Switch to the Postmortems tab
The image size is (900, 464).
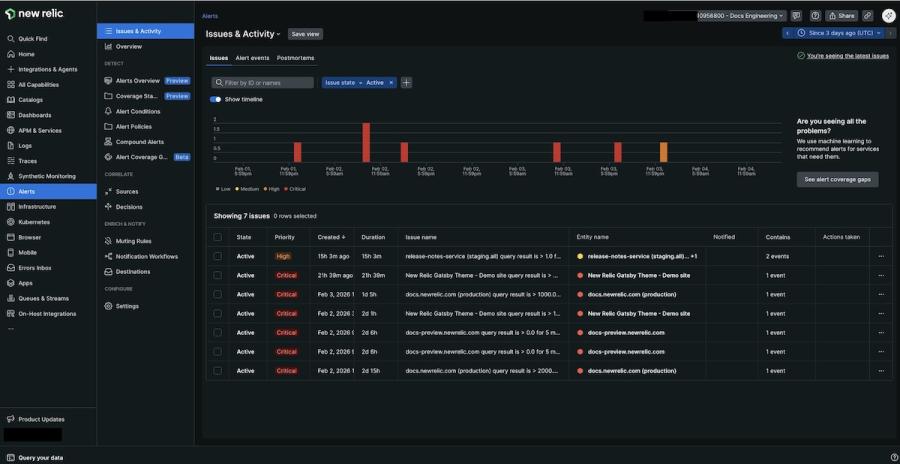(295, 58)
